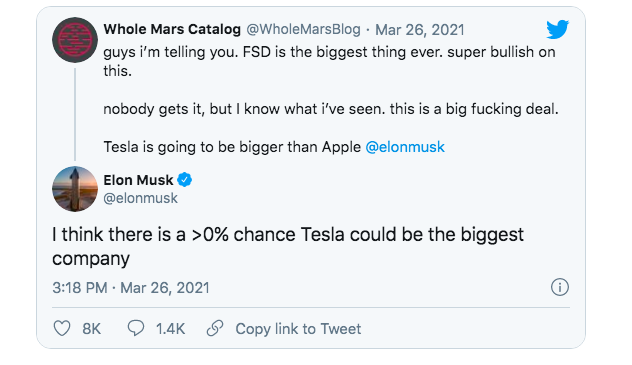Click Copy link to Tweet
The height and width of the screenshot is (365, 632).
pos(298,329)
